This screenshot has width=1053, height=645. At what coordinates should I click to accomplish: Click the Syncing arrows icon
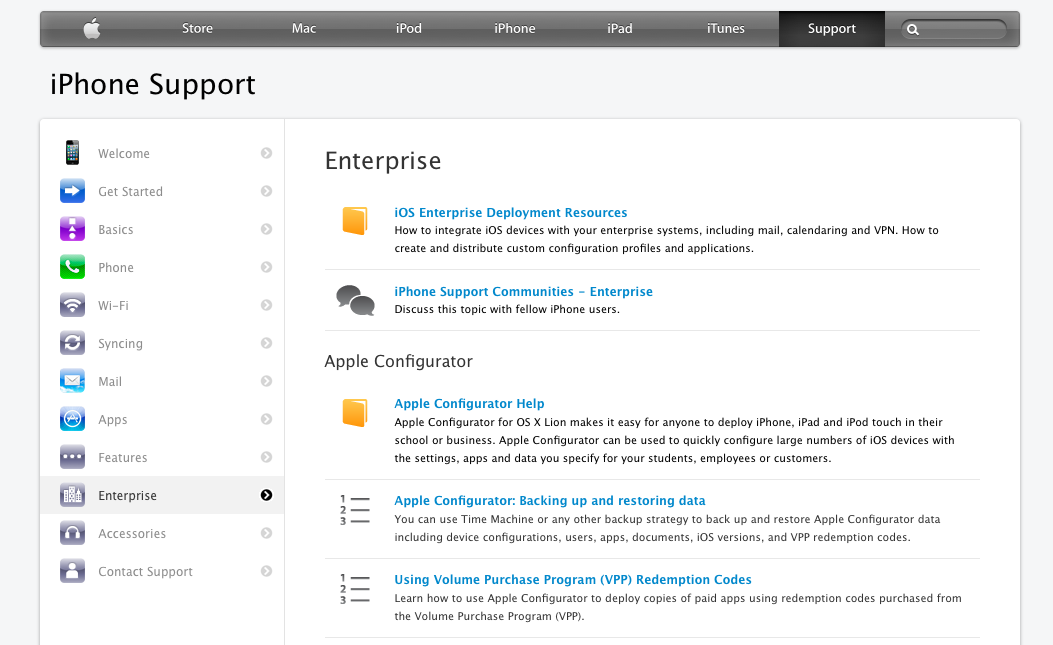pos(72,344)
